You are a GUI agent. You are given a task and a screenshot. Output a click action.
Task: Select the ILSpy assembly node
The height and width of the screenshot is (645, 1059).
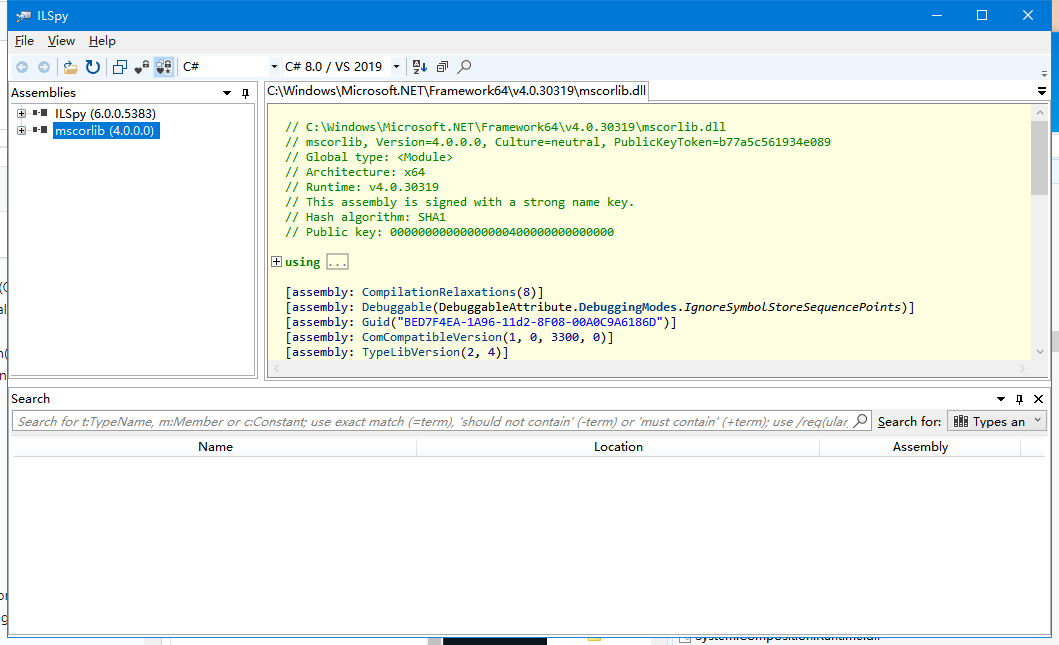click(93, 113)
